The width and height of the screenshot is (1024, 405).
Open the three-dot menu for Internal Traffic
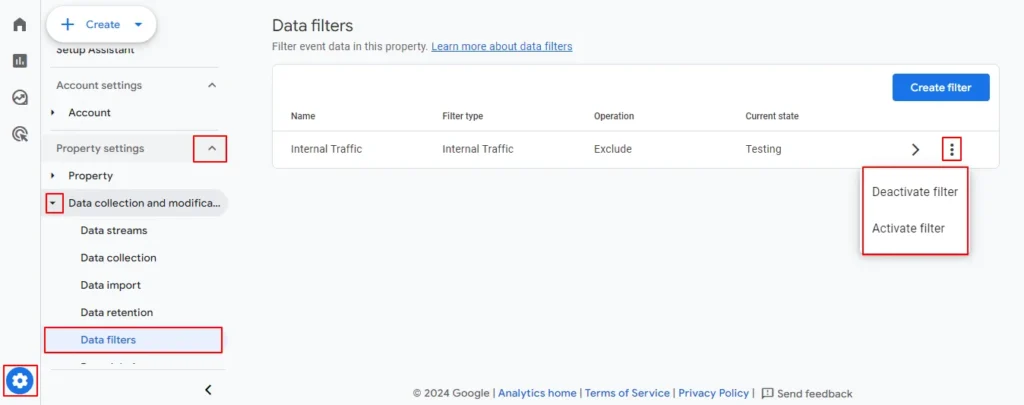point(952,149)
